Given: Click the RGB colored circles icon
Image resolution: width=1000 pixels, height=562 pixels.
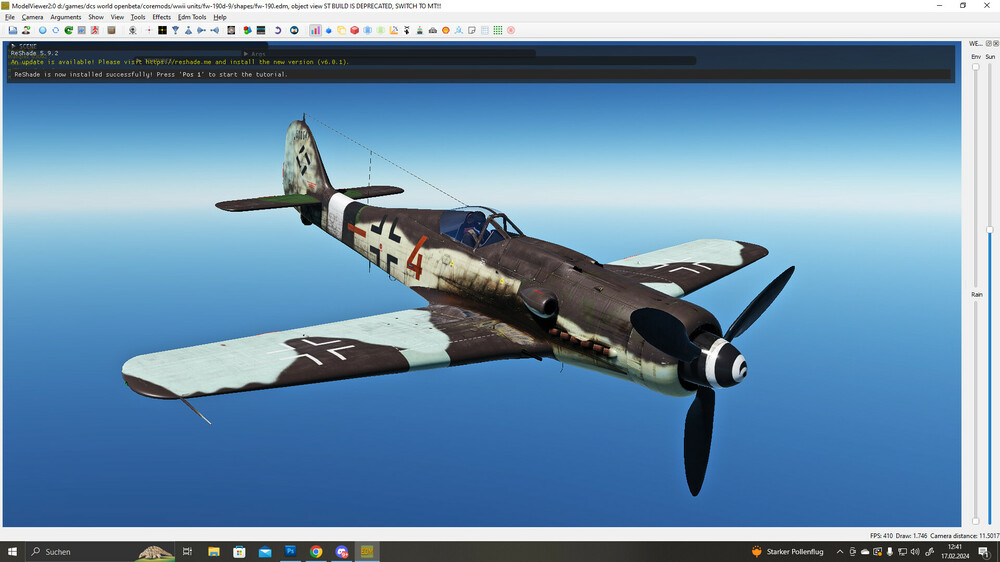Looking at the screenshot, I should tap(247, 30).
